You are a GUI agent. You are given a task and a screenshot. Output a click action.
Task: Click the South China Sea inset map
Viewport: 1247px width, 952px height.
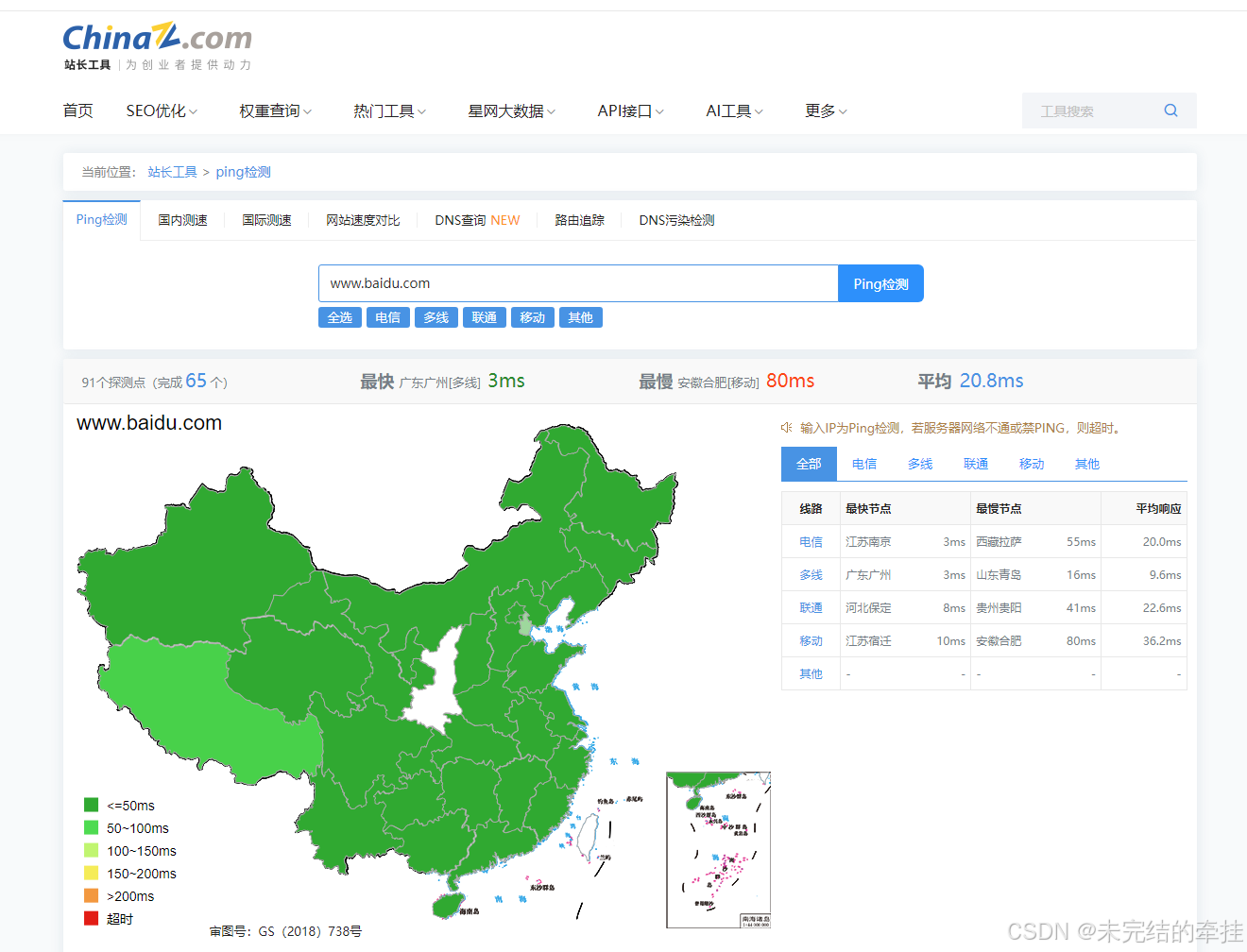coord(718,850)
